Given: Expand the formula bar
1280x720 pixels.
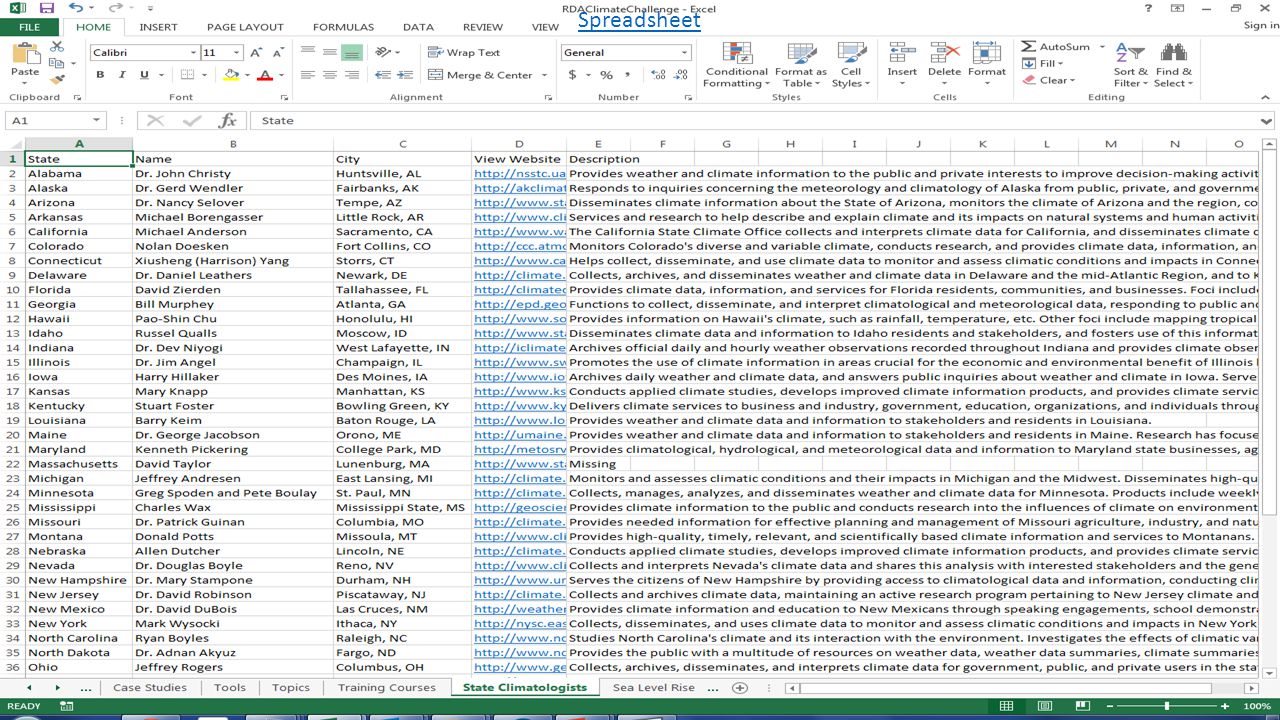Looking at the screenshot, I should pos(1267,120).
